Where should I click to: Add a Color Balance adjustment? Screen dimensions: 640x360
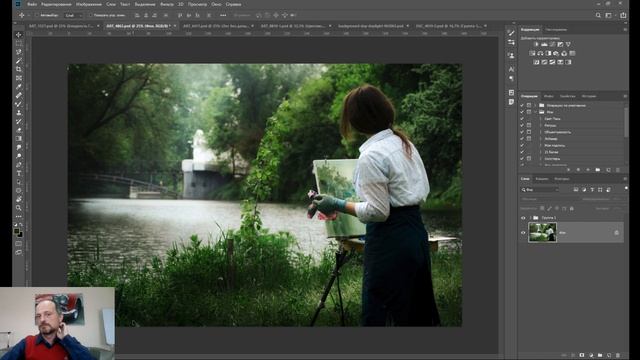540,53
